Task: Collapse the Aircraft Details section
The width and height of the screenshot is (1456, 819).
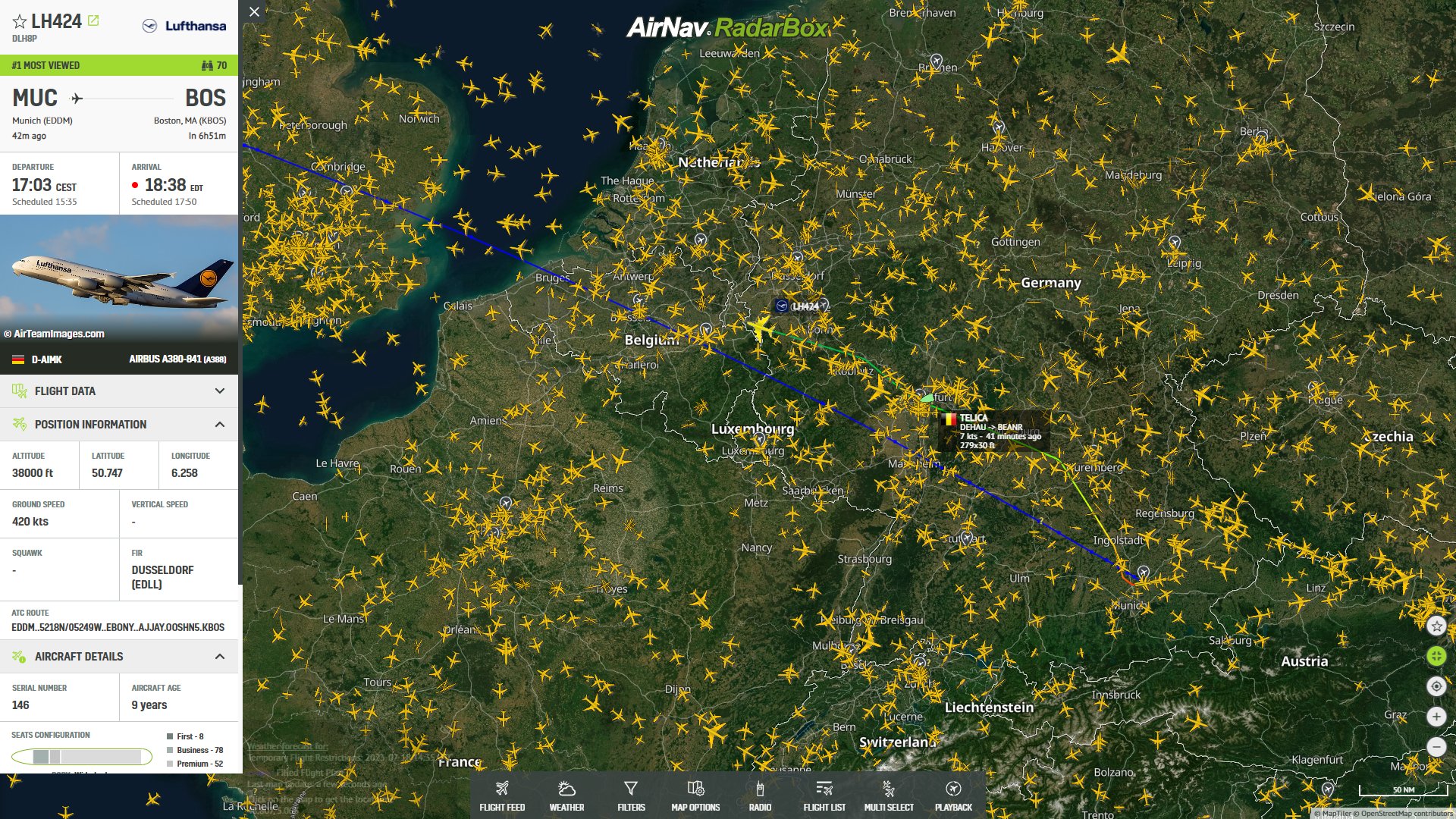Action: coord(119,657)
